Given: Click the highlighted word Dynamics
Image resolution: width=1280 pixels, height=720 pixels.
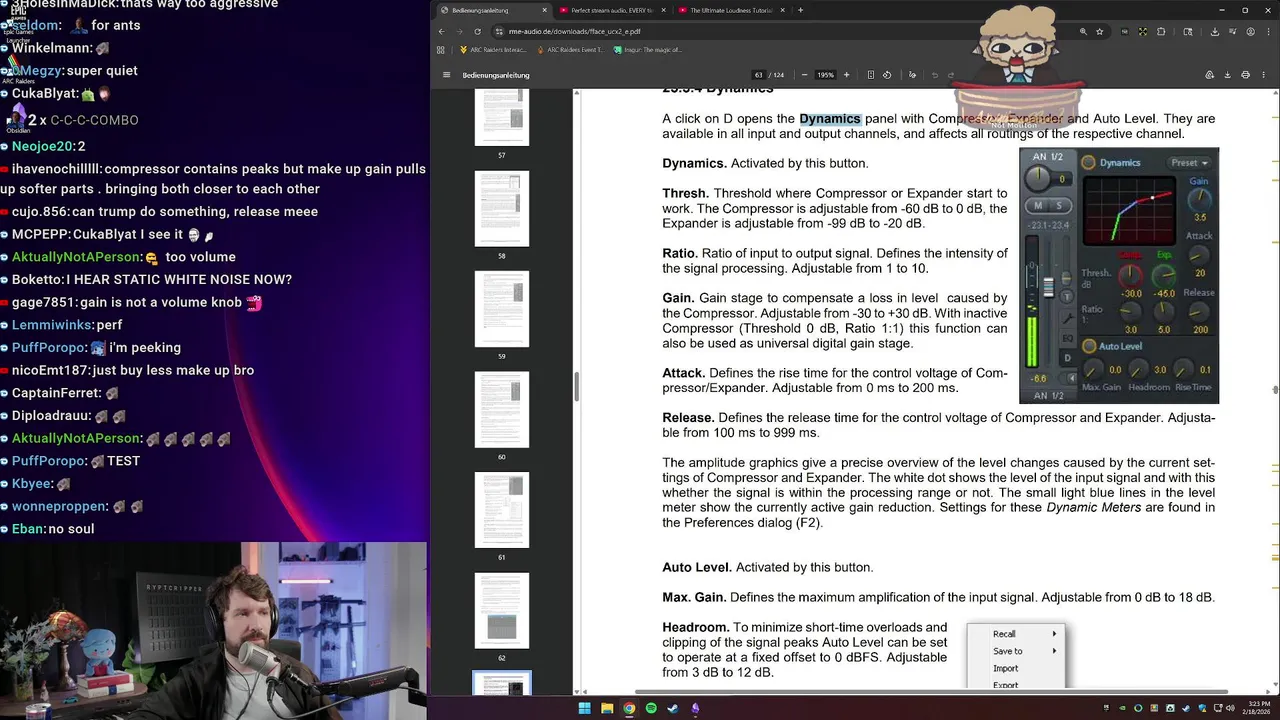Looking at the screenshot, I should pyautogui.click(x=830, y=118).
